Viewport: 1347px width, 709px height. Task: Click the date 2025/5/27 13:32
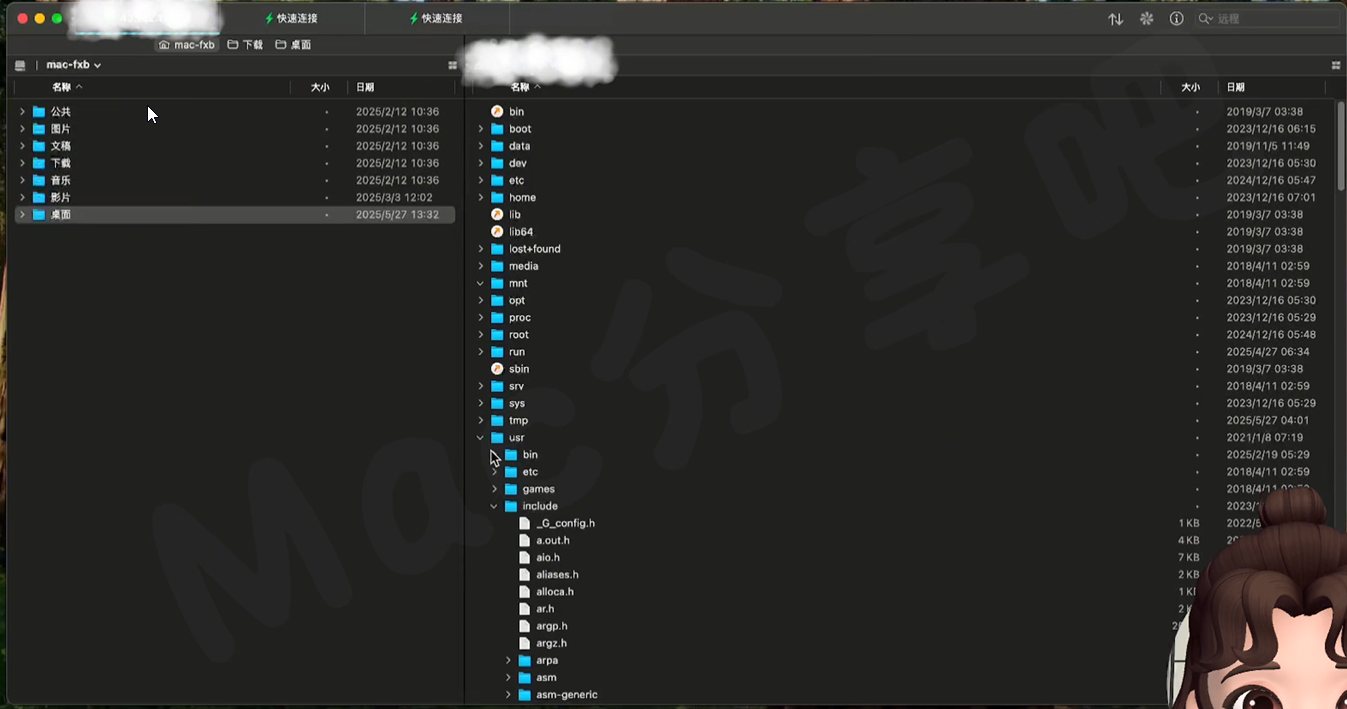397,215
